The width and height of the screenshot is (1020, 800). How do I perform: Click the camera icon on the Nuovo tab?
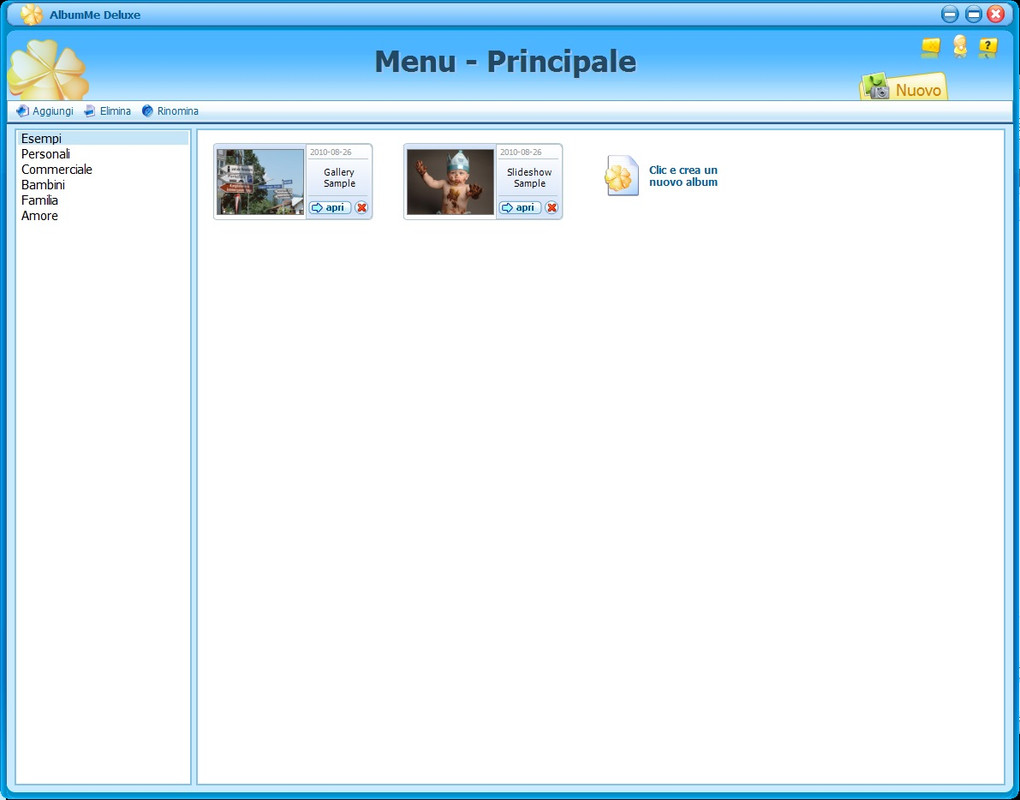[876, 87]
